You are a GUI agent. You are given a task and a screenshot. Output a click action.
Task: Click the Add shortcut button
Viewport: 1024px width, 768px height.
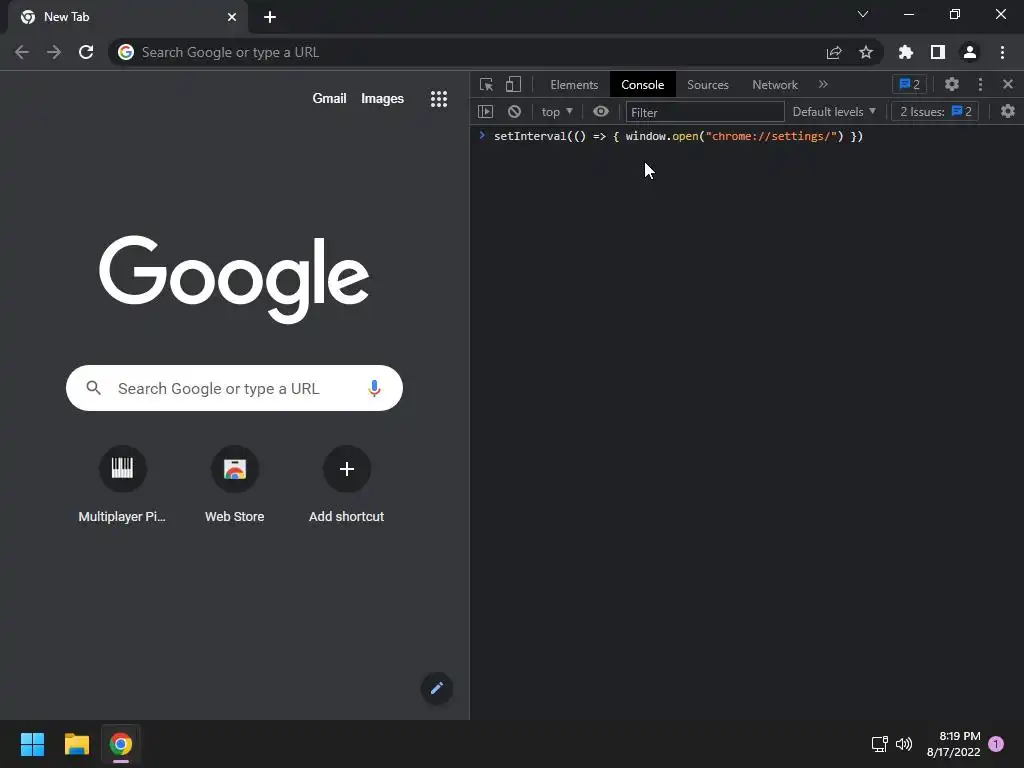point(347,485)
